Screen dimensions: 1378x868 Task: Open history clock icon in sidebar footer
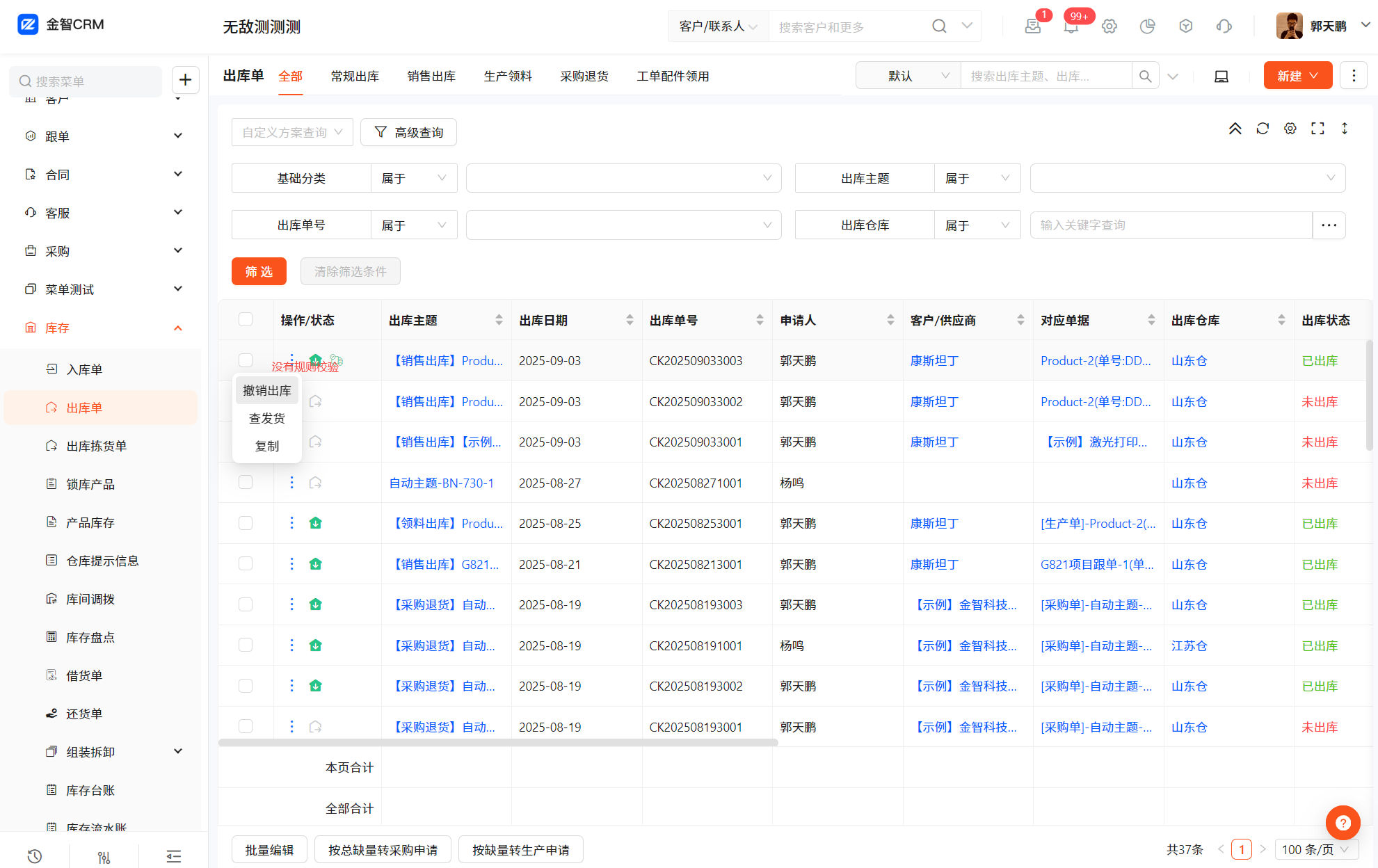35,856
